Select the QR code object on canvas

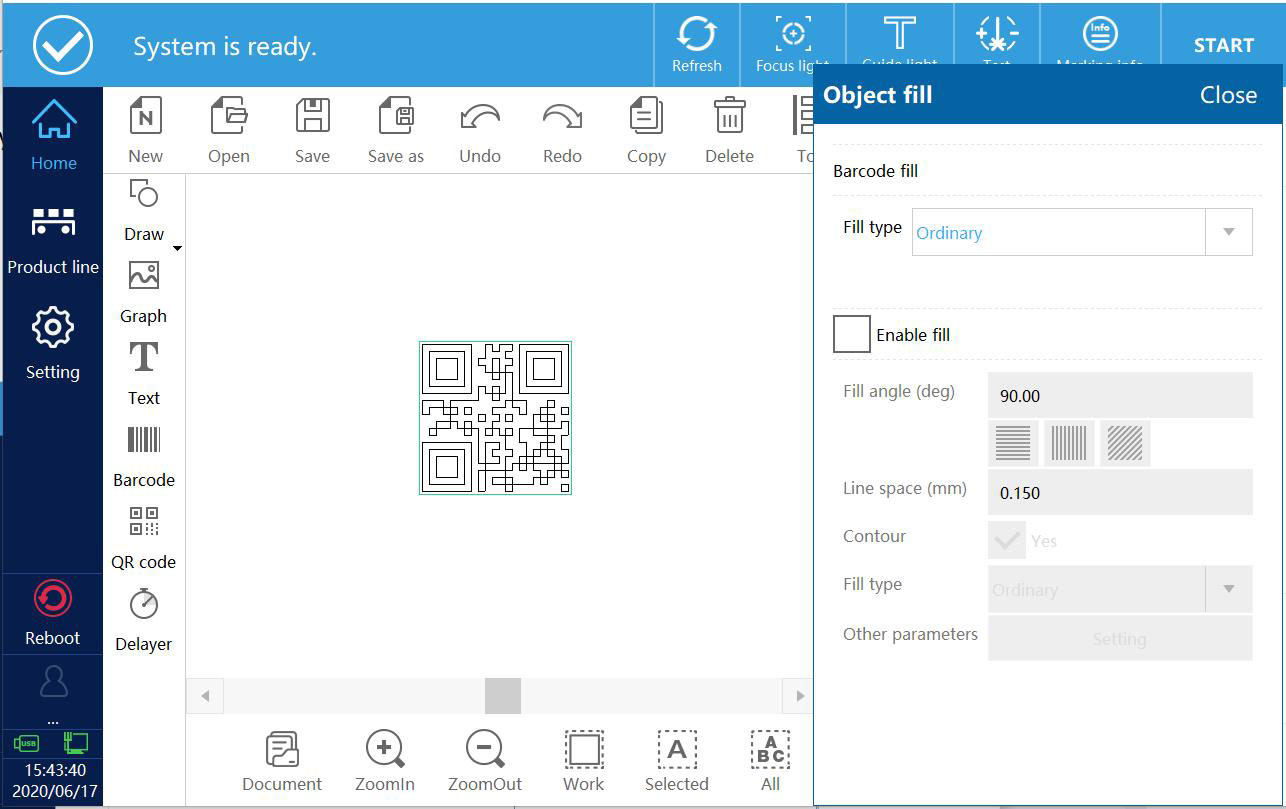495,417
